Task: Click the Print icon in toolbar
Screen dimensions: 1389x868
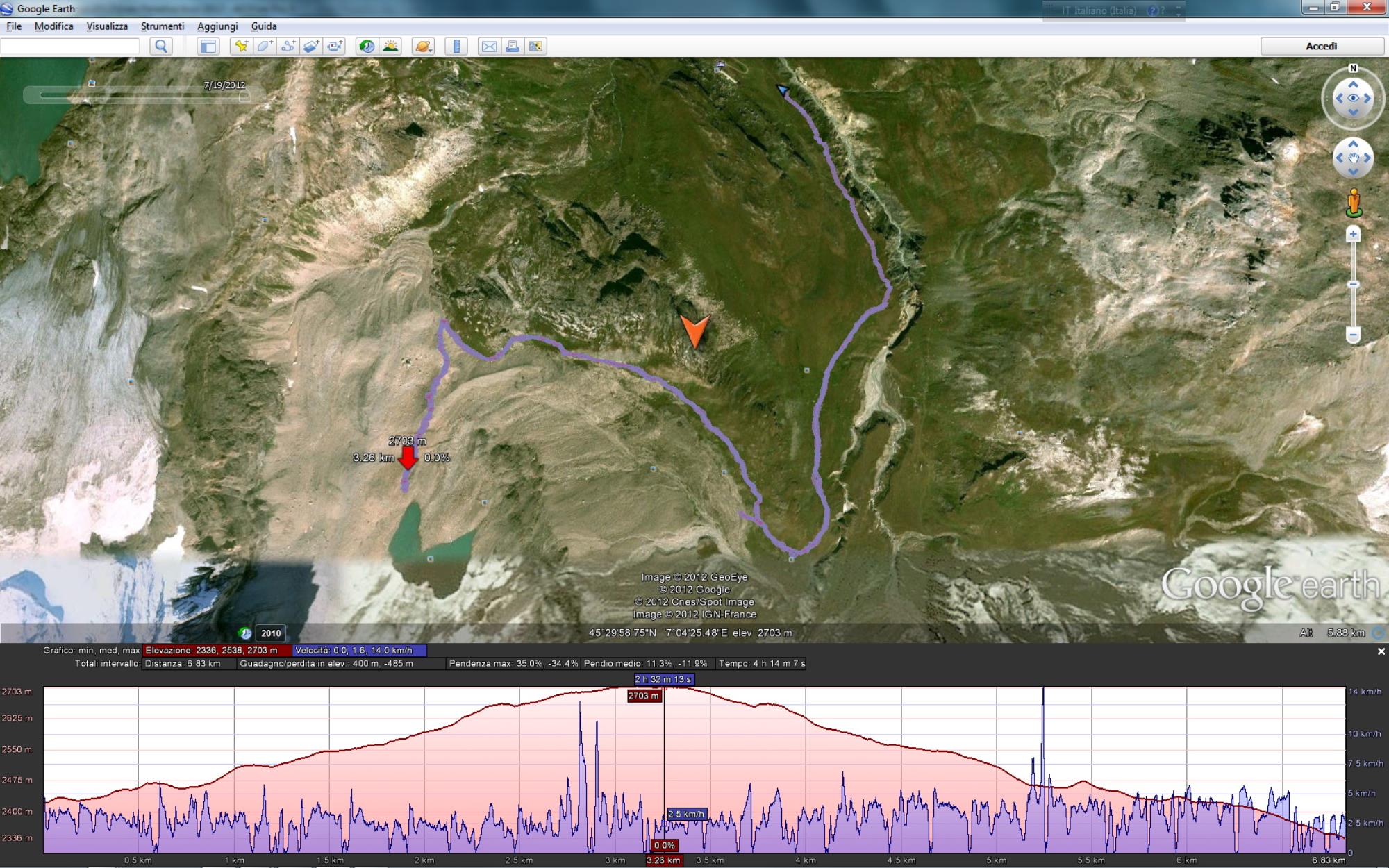Action: click(x=513, y=47)
